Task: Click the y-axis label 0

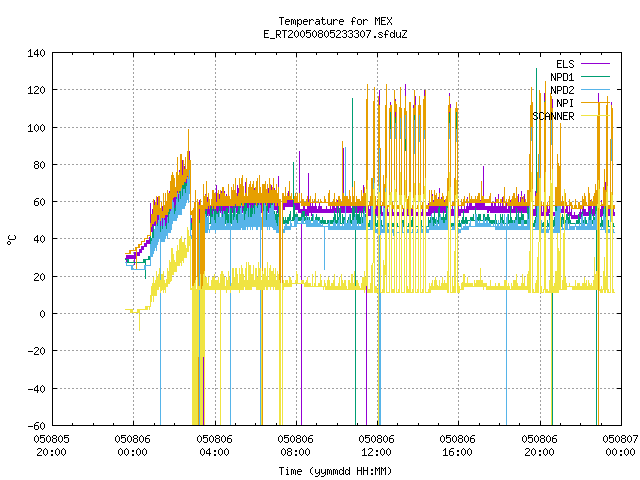Action: coord(42,314)
